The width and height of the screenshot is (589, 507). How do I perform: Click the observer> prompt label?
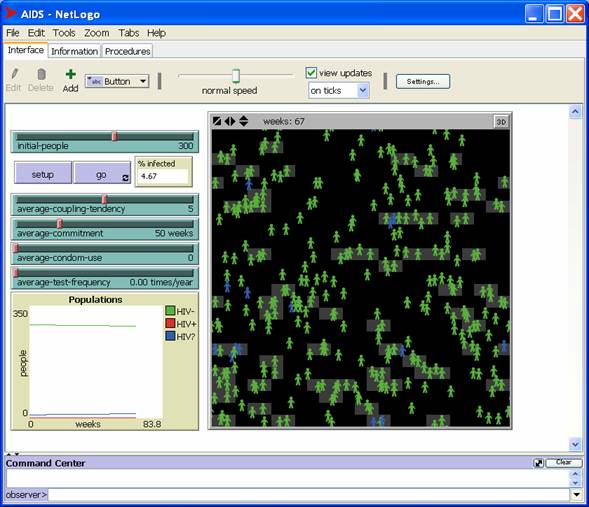pyautogui.click(x=26, y=495)
